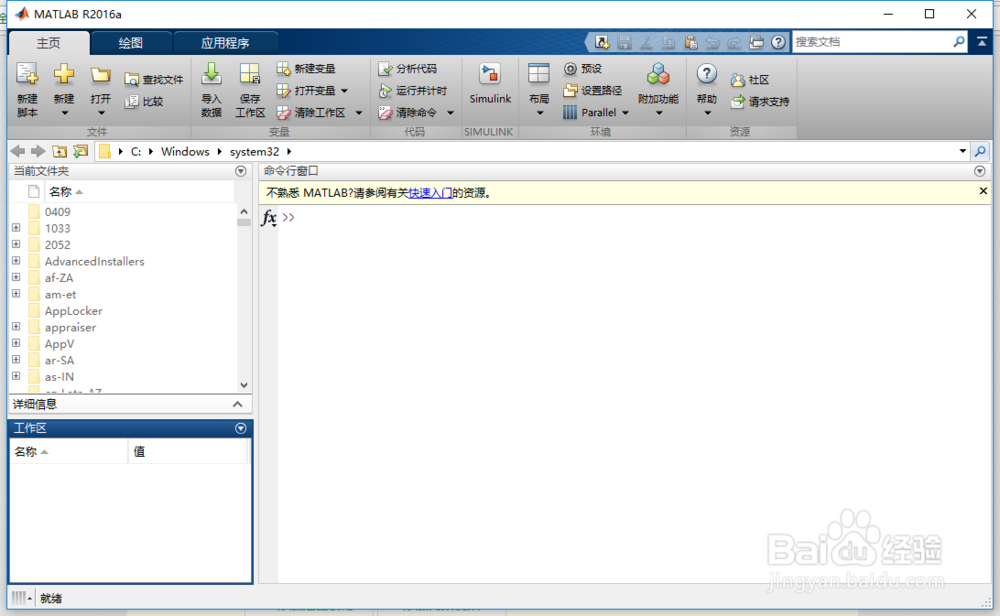This screenshot has height=616, width=1000.
Task: Click Compare (比较) tool
Action: coord(144,101)
